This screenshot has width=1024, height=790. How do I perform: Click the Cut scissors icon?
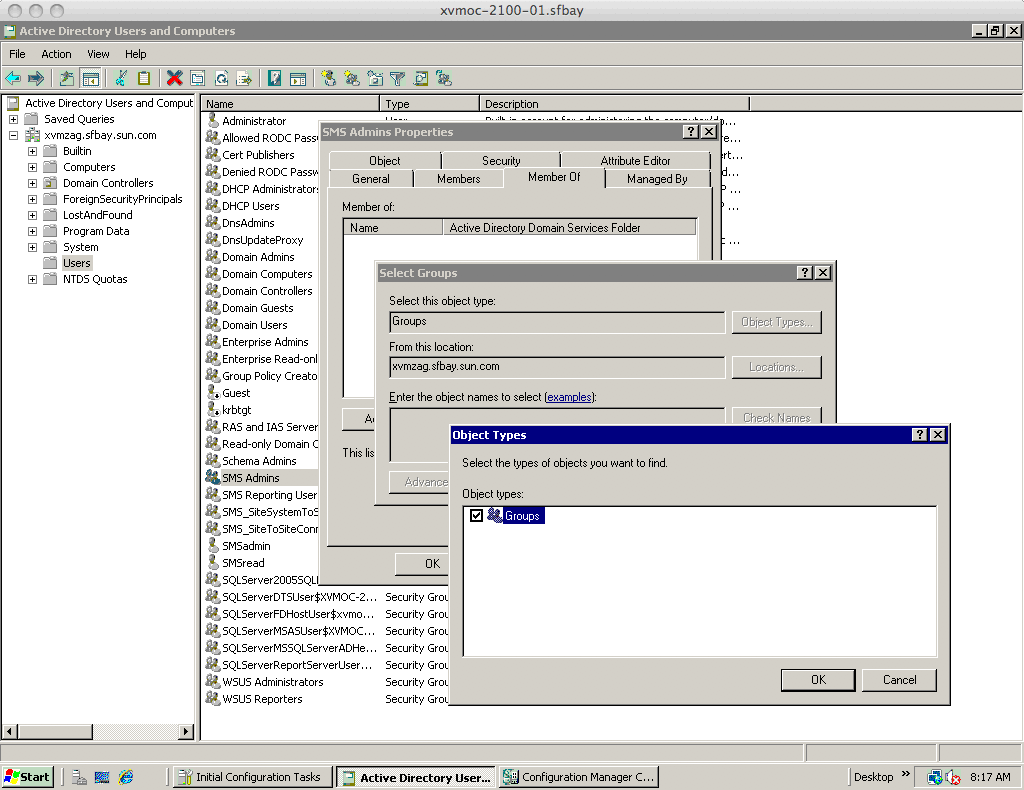(121, 78)
